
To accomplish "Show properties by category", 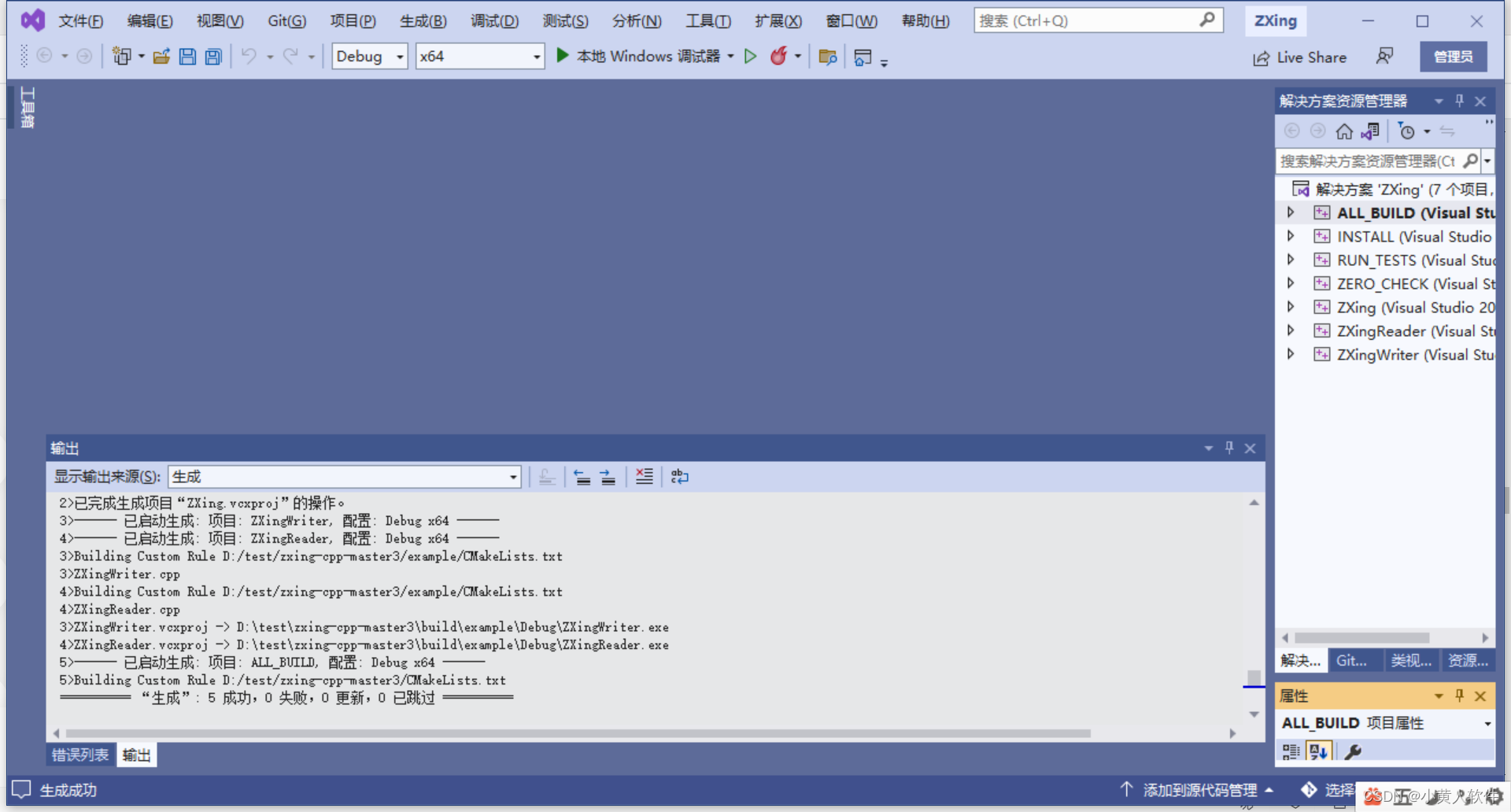I will [1291, 751].
